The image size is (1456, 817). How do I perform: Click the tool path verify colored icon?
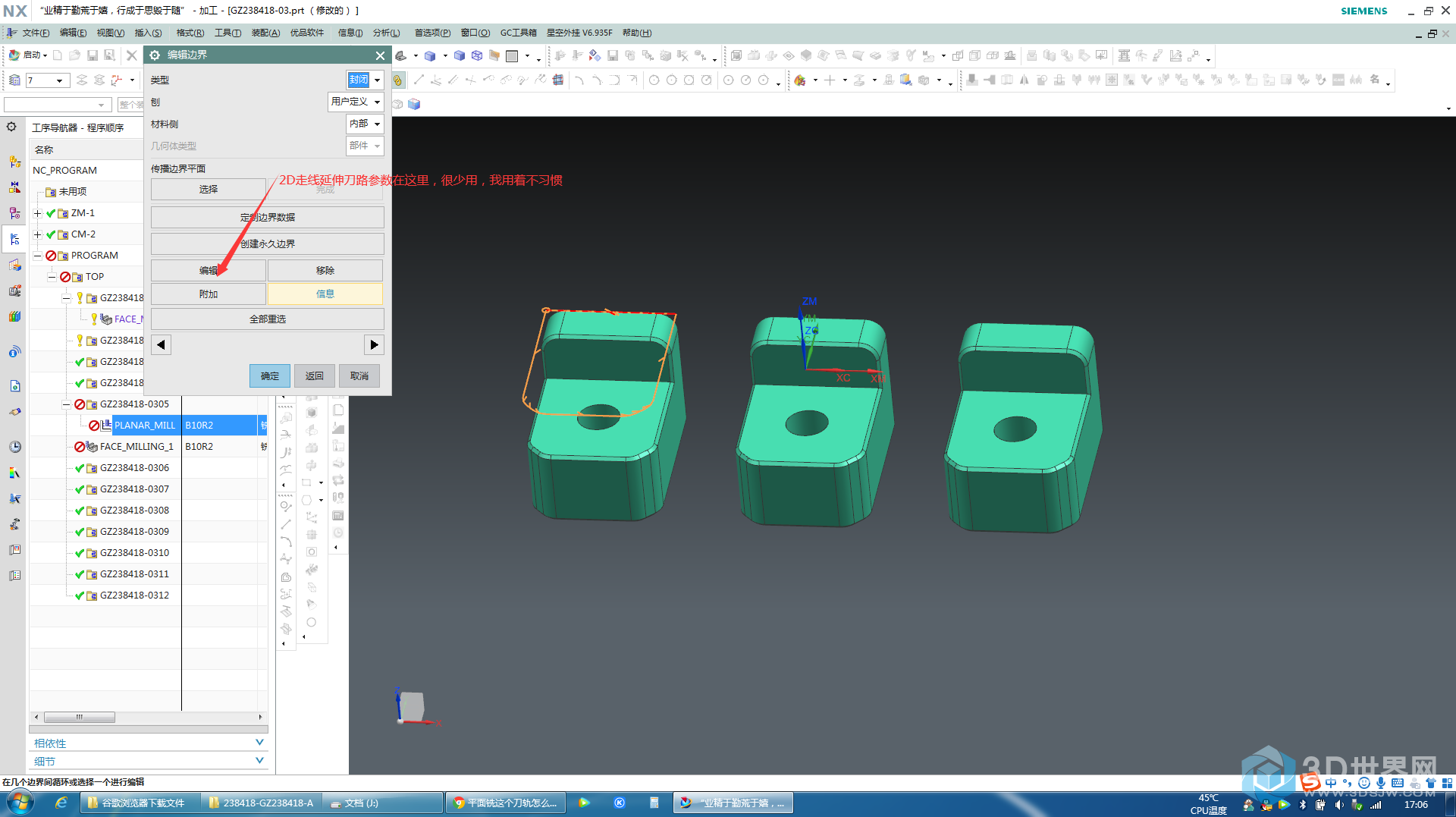pyautogui.click(x=800, y=80)
